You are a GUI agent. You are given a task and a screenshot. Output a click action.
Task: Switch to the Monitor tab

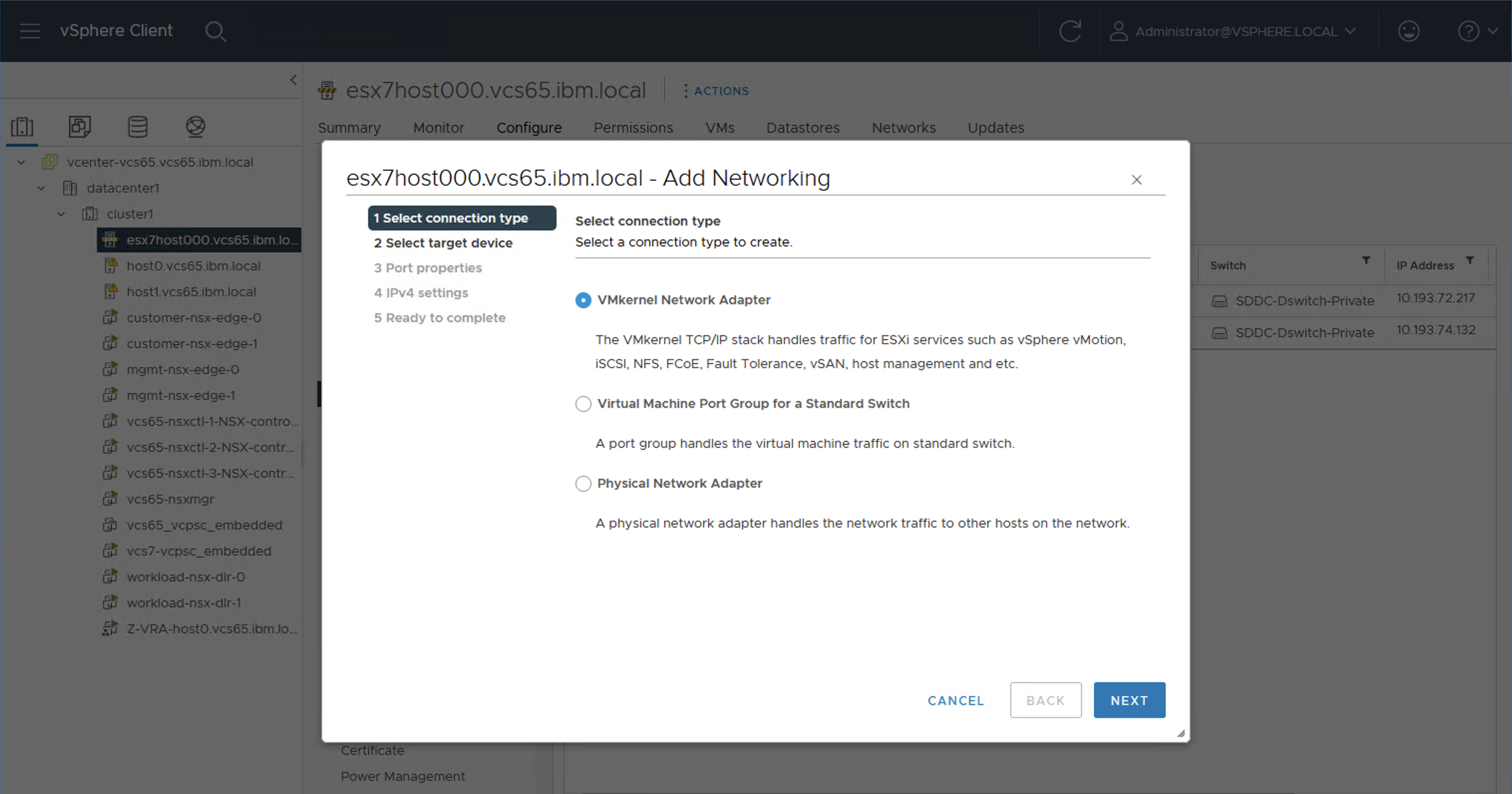coord(438,128)
